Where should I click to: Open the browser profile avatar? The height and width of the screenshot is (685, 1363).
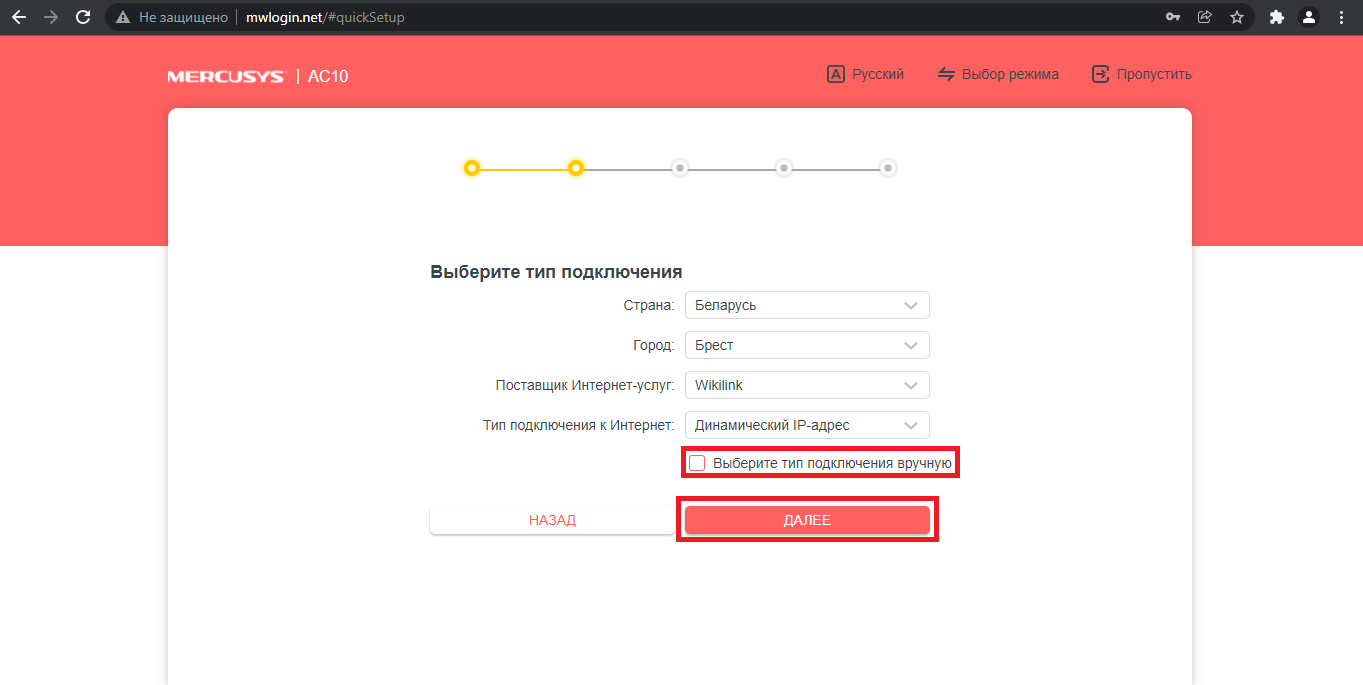pos(1308,17)
